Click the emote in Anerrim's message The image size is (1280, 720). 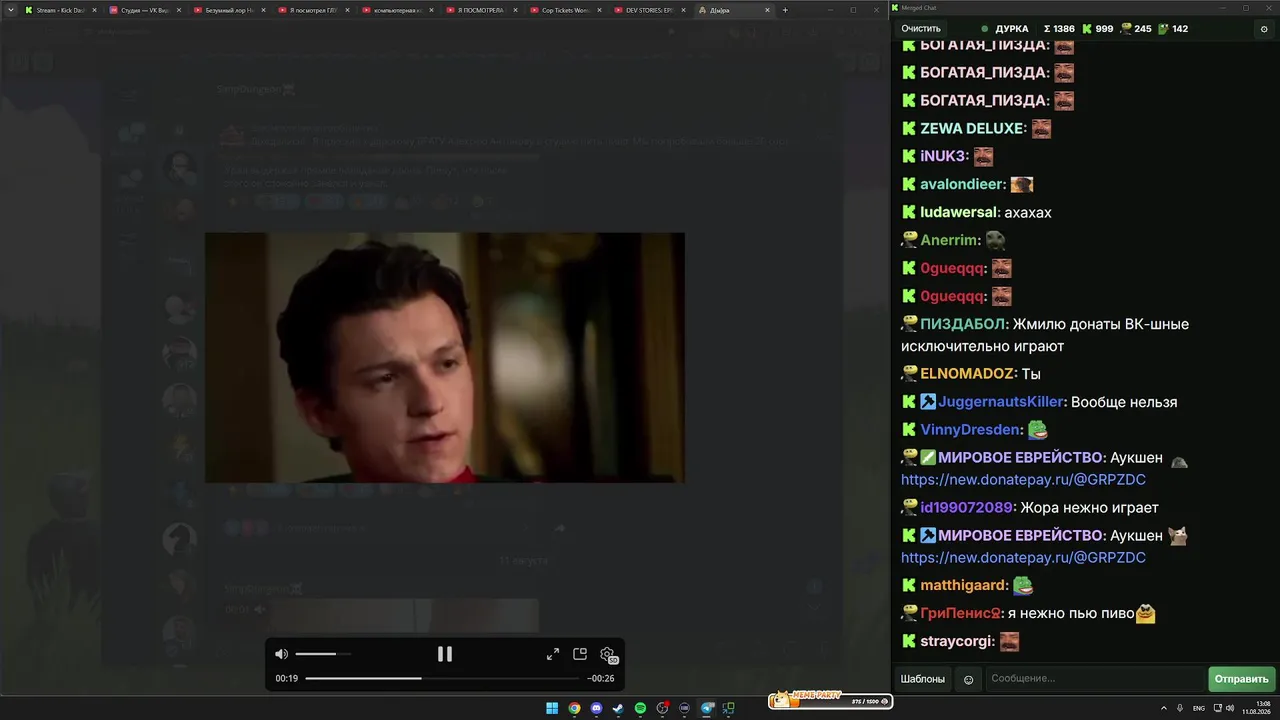[x=995, y=241]
